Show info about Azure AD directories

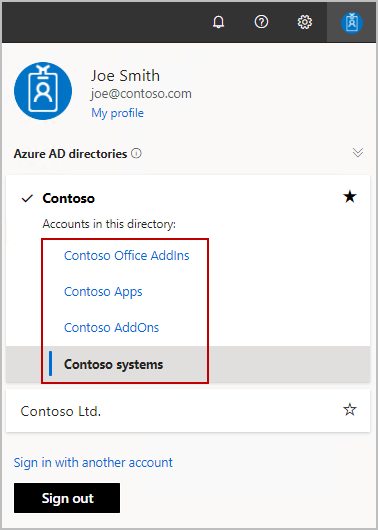pyautogui.click(x=136, y=154)
